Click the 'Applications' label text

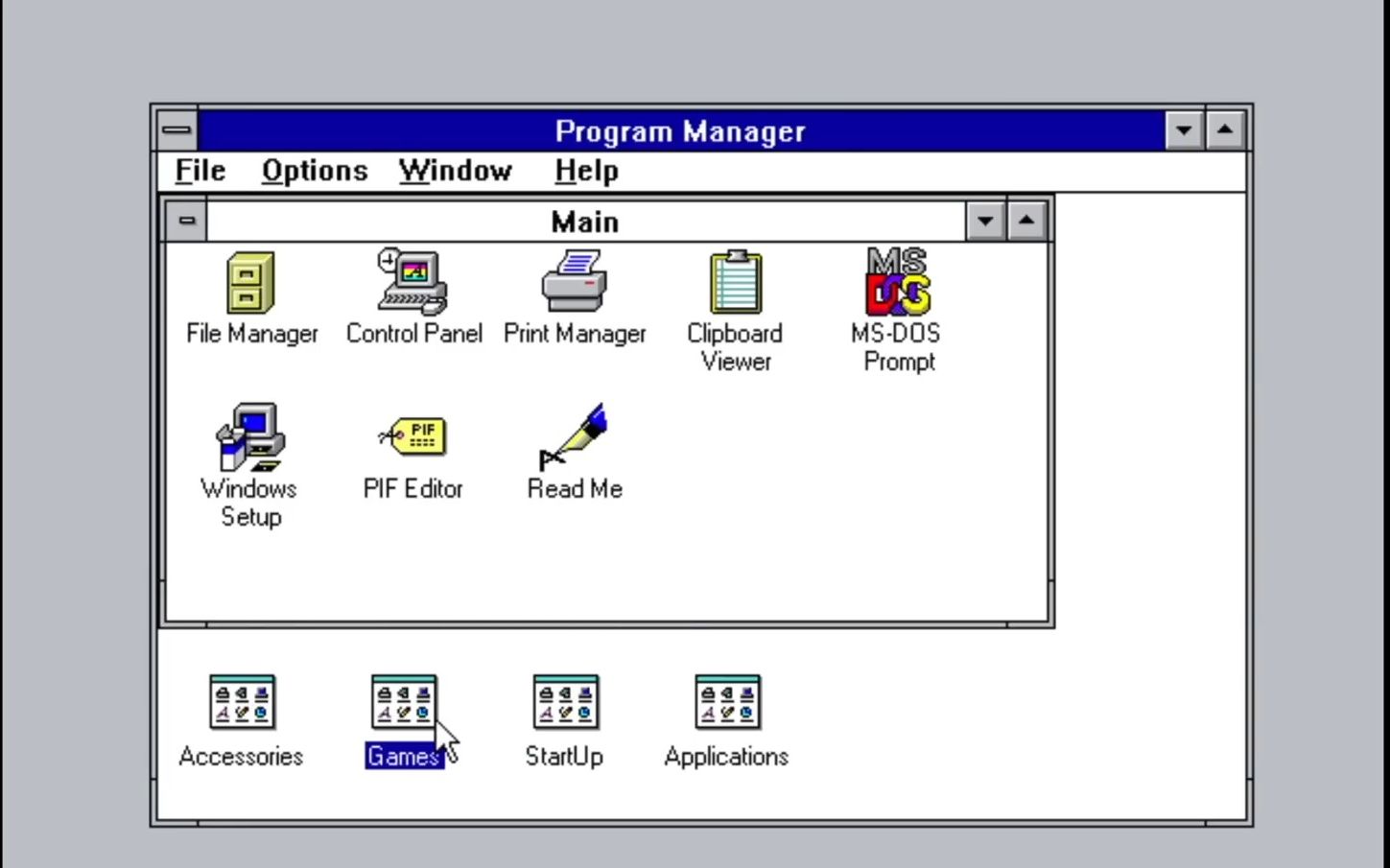[726, 757]
